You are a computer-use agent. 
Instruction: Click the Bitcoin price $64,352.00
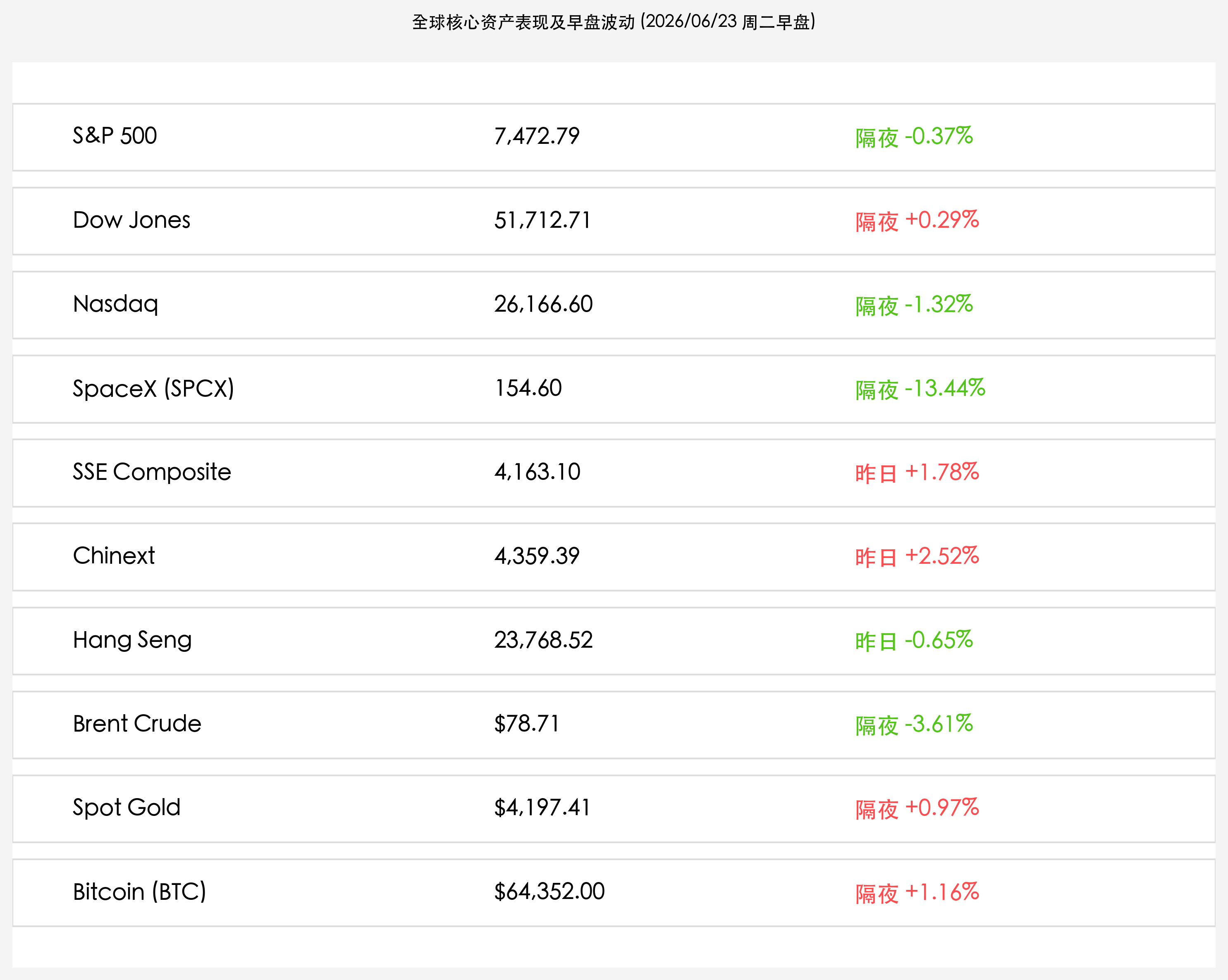coord(549,892)
